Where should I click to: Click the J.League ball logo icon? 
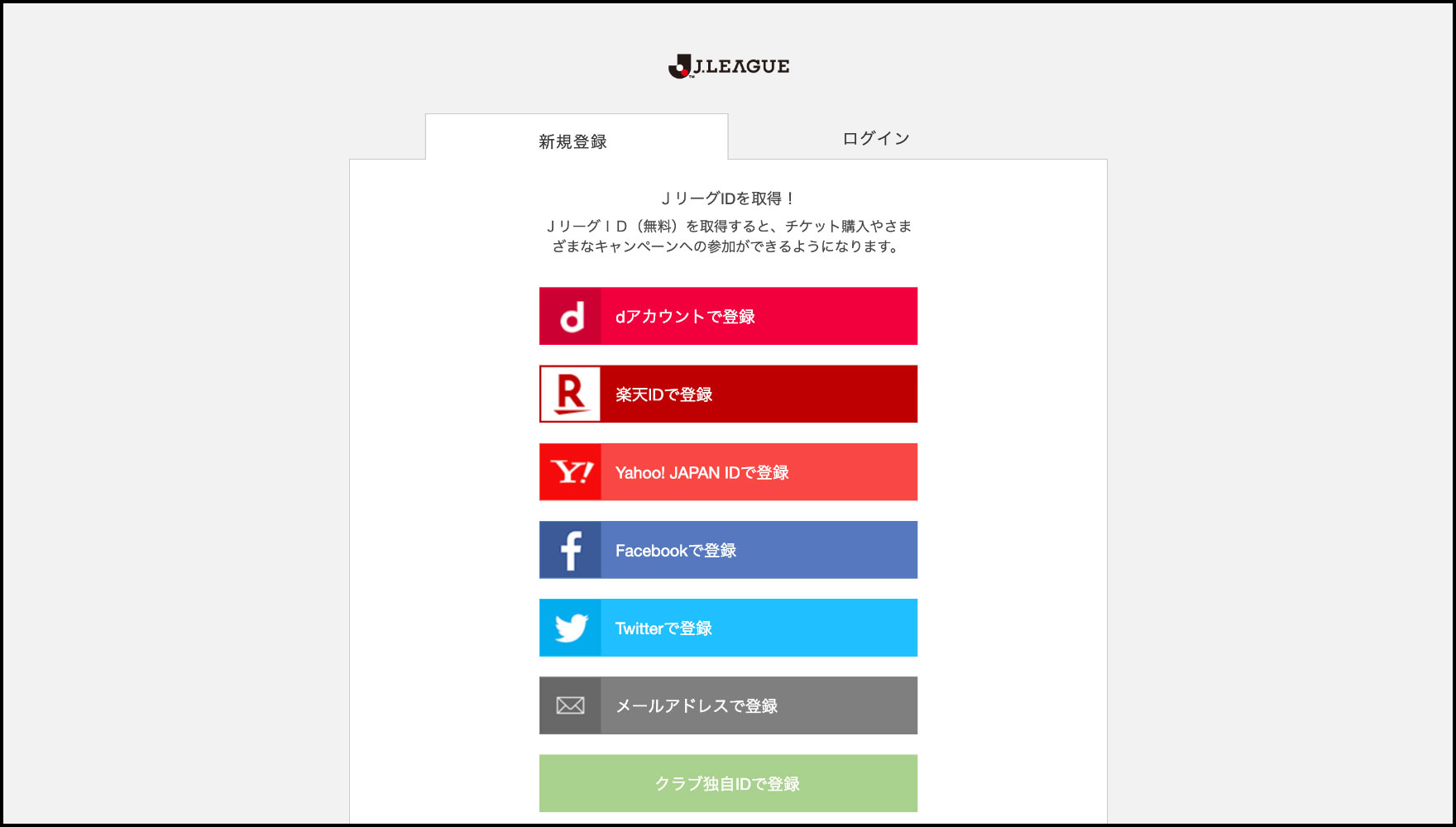point(679,66)
